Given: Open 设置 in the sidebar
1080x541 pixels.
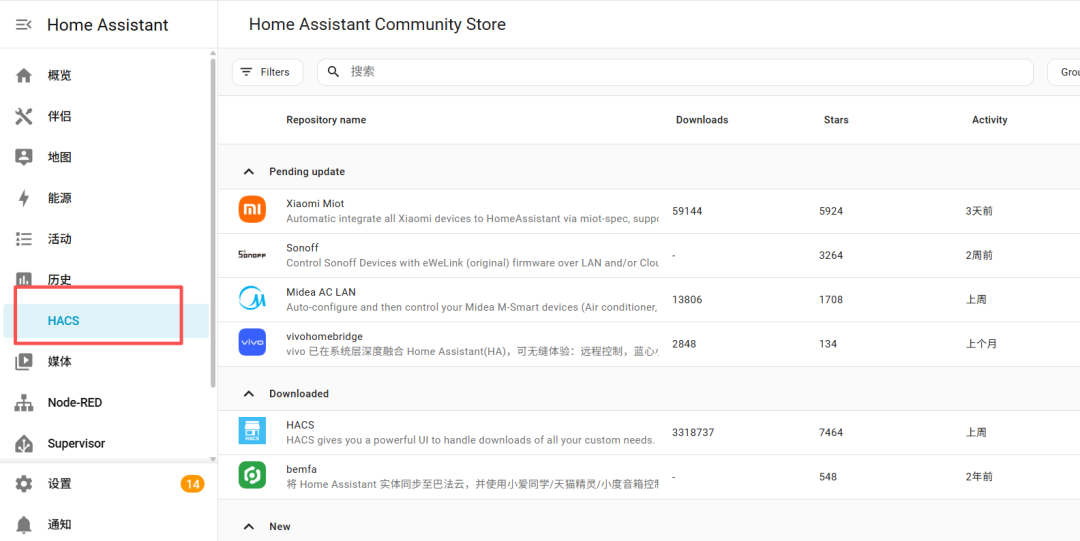Looking at the screenshot, I should tap(106, 484).
